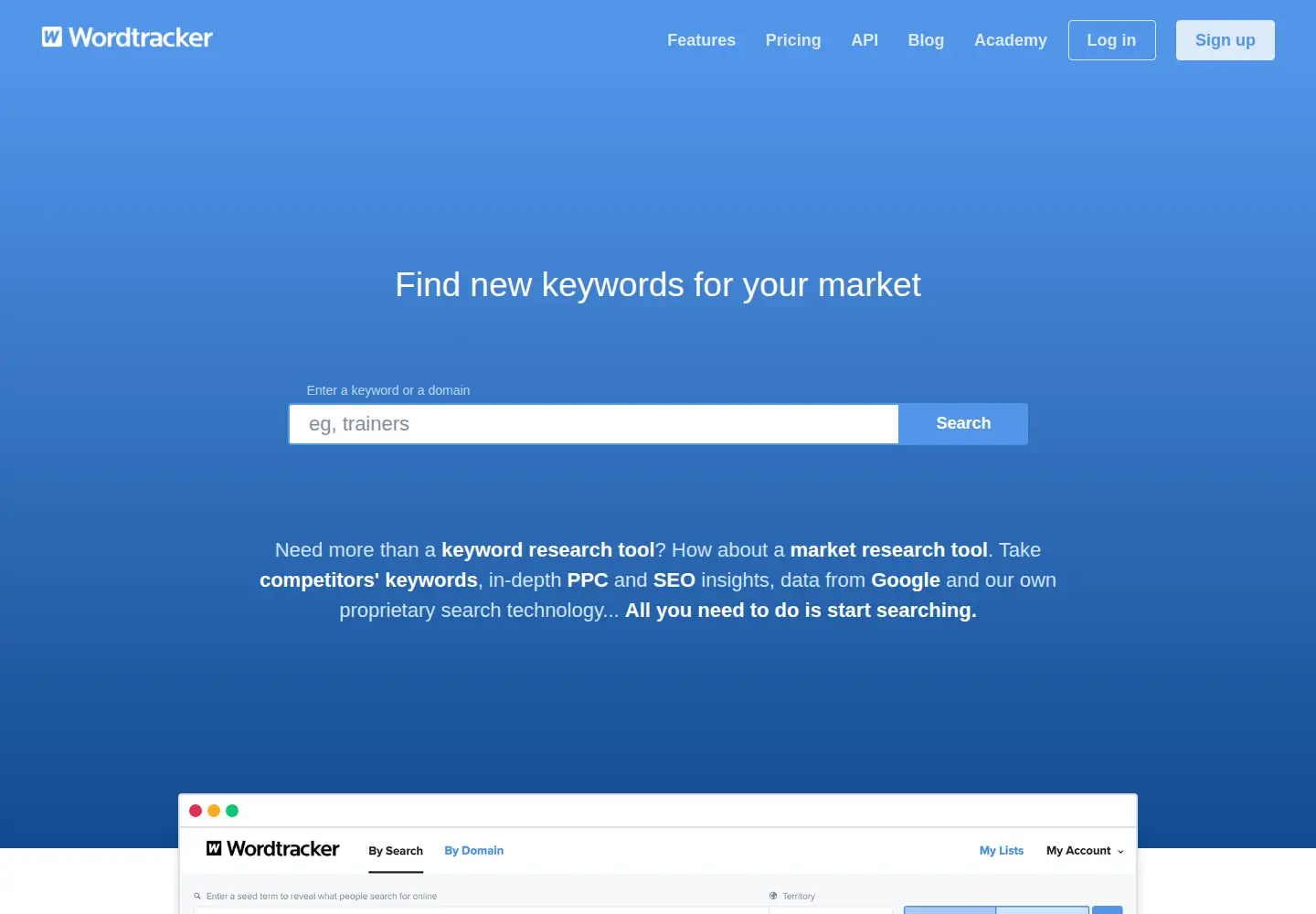Click the "Enter a keyword or a domain" label

388,390
